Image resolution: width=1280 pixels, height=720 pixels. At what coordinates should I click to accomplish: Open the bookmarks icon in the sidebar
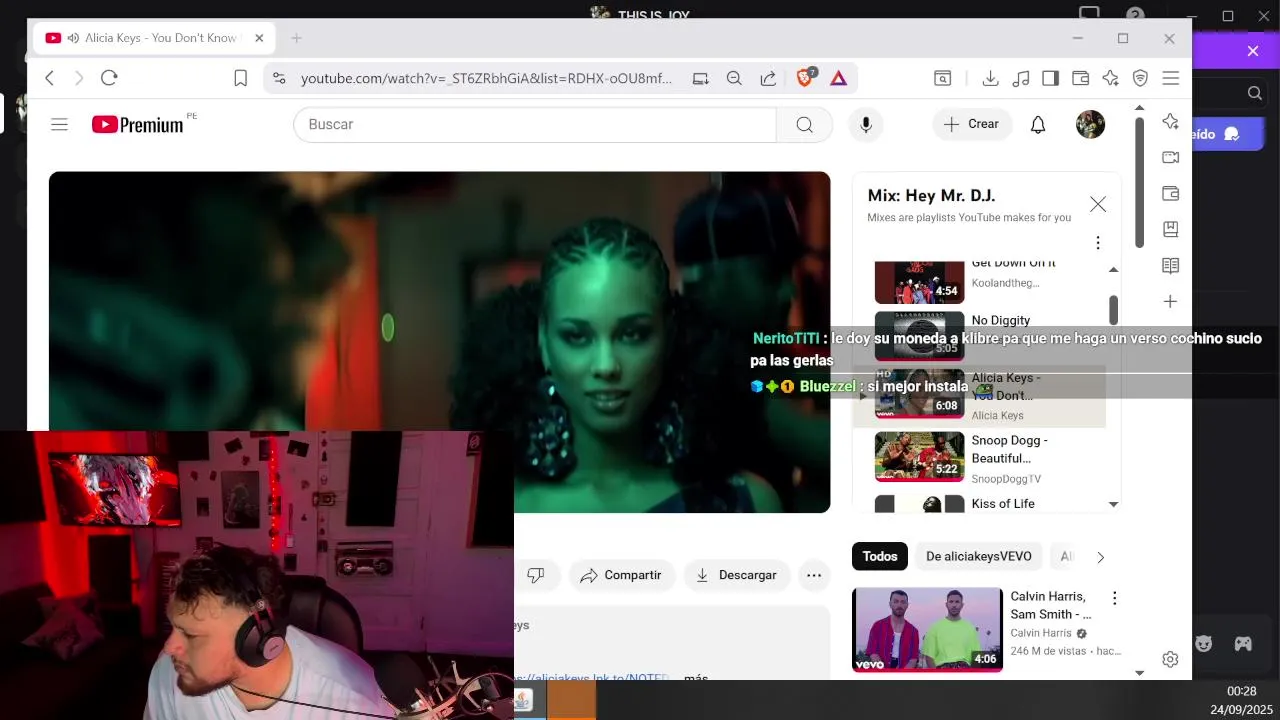[1170, 229]
